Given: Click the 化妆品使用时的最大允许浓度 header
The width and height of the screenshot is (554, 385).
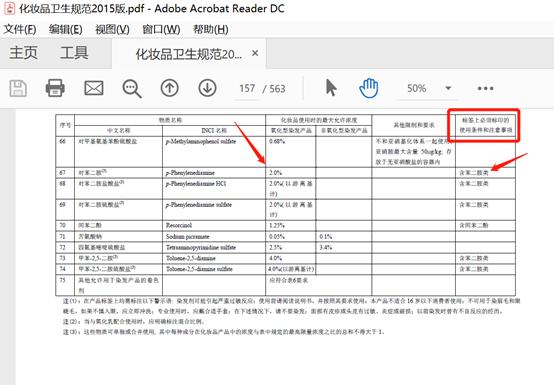Looking at the screenshot, I should (x=319, y=120).
